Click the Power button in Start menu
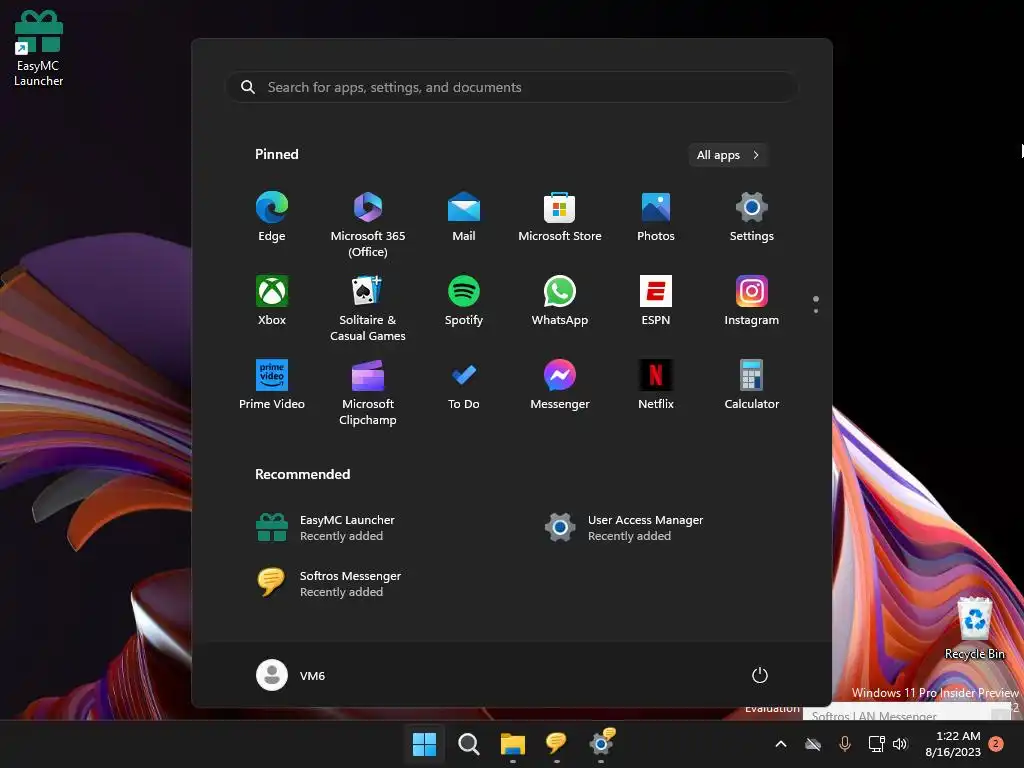 tap(760, 675)
